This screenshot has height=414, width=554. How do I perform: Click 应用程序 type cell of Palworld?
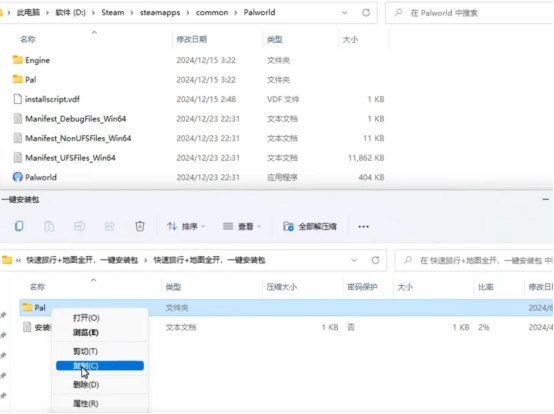click(x=282, y=177)
